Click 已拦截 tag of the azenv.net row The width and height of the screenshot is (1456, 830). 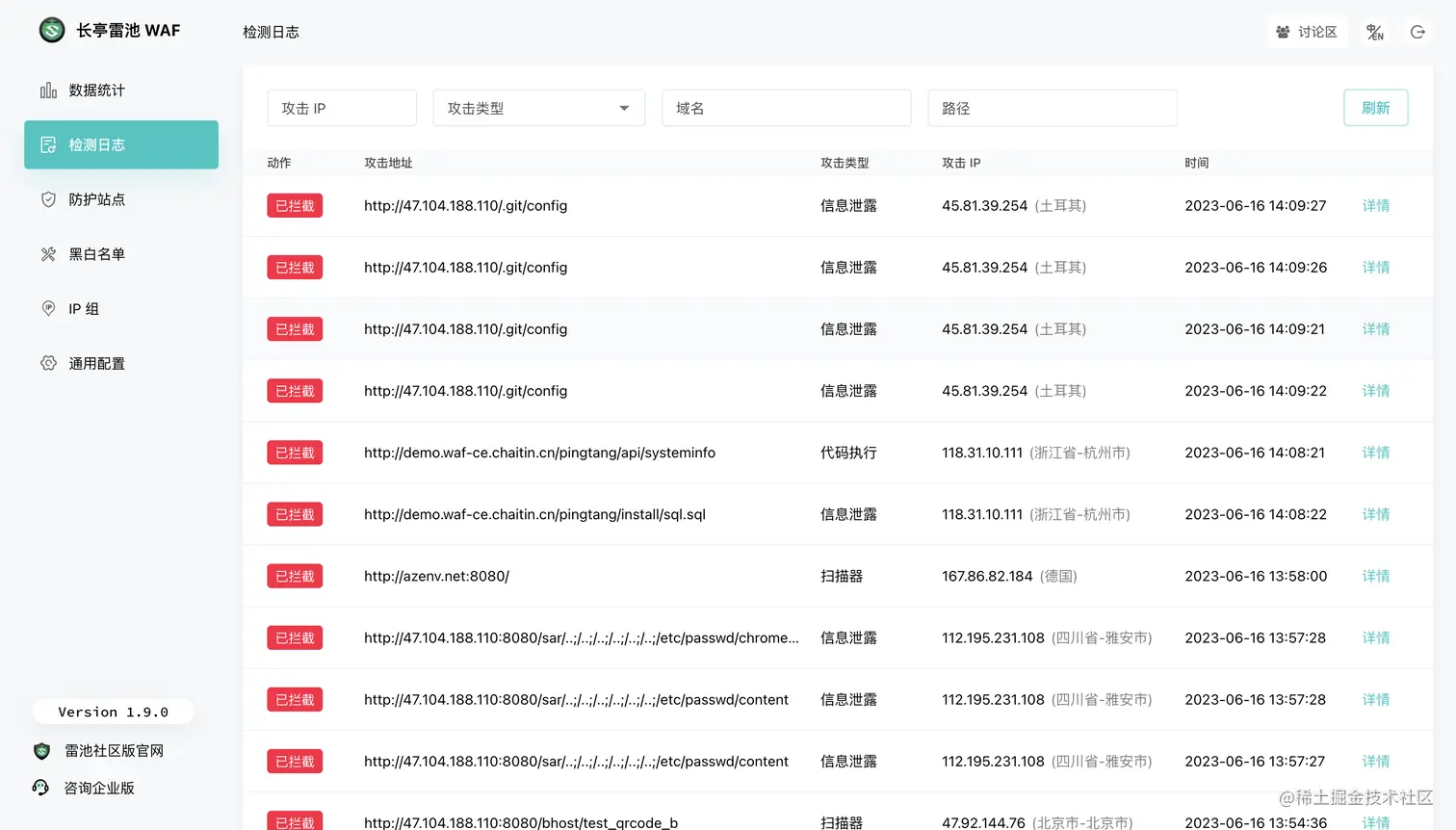coord(295,576)
